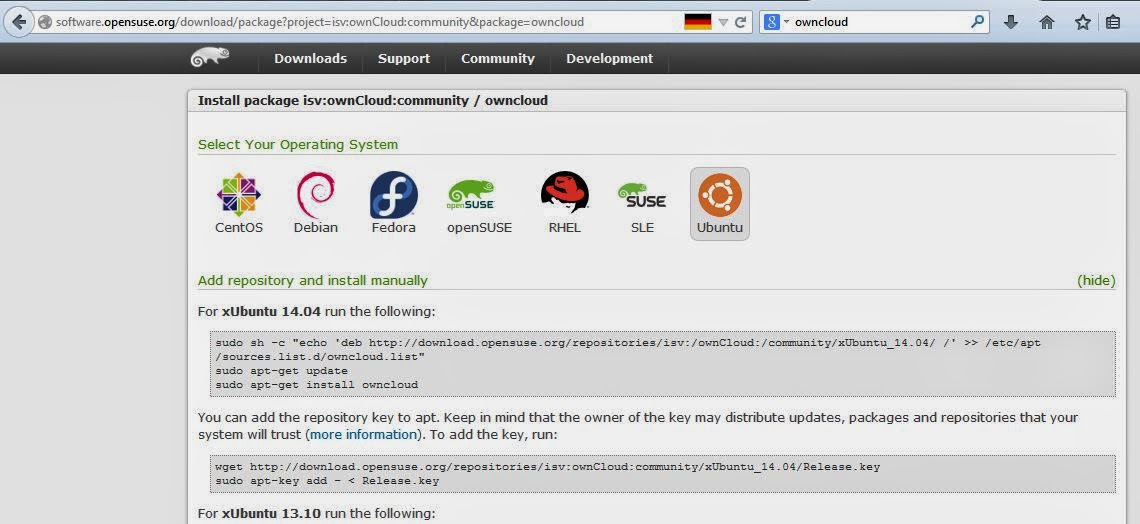Open the 'more information' link
This screenshot has height=524, width=1140.
pyautogui.click(x=363, y=435)
